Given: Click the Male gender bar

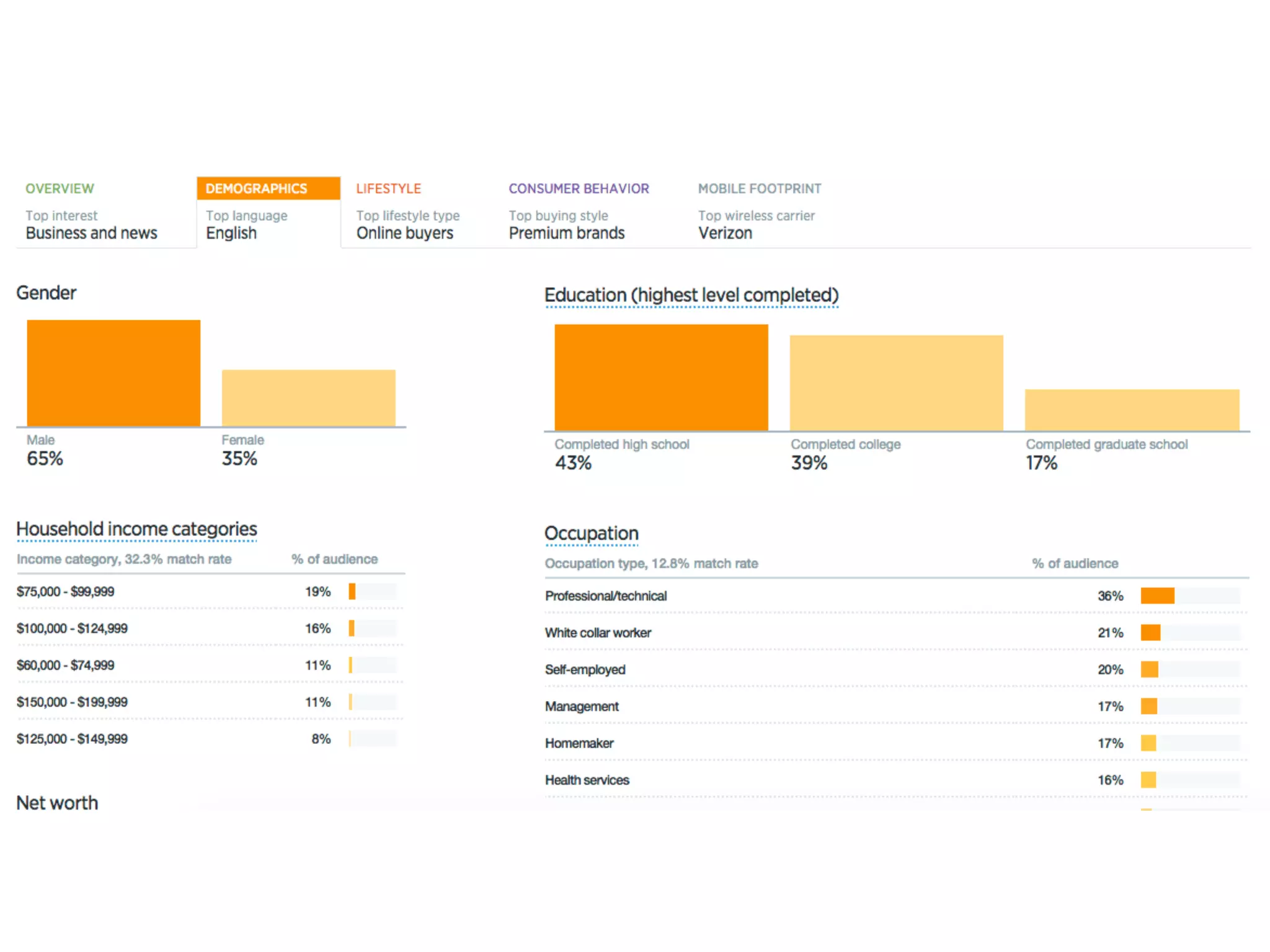Looking at the screenshot, I should pos(113,373).
